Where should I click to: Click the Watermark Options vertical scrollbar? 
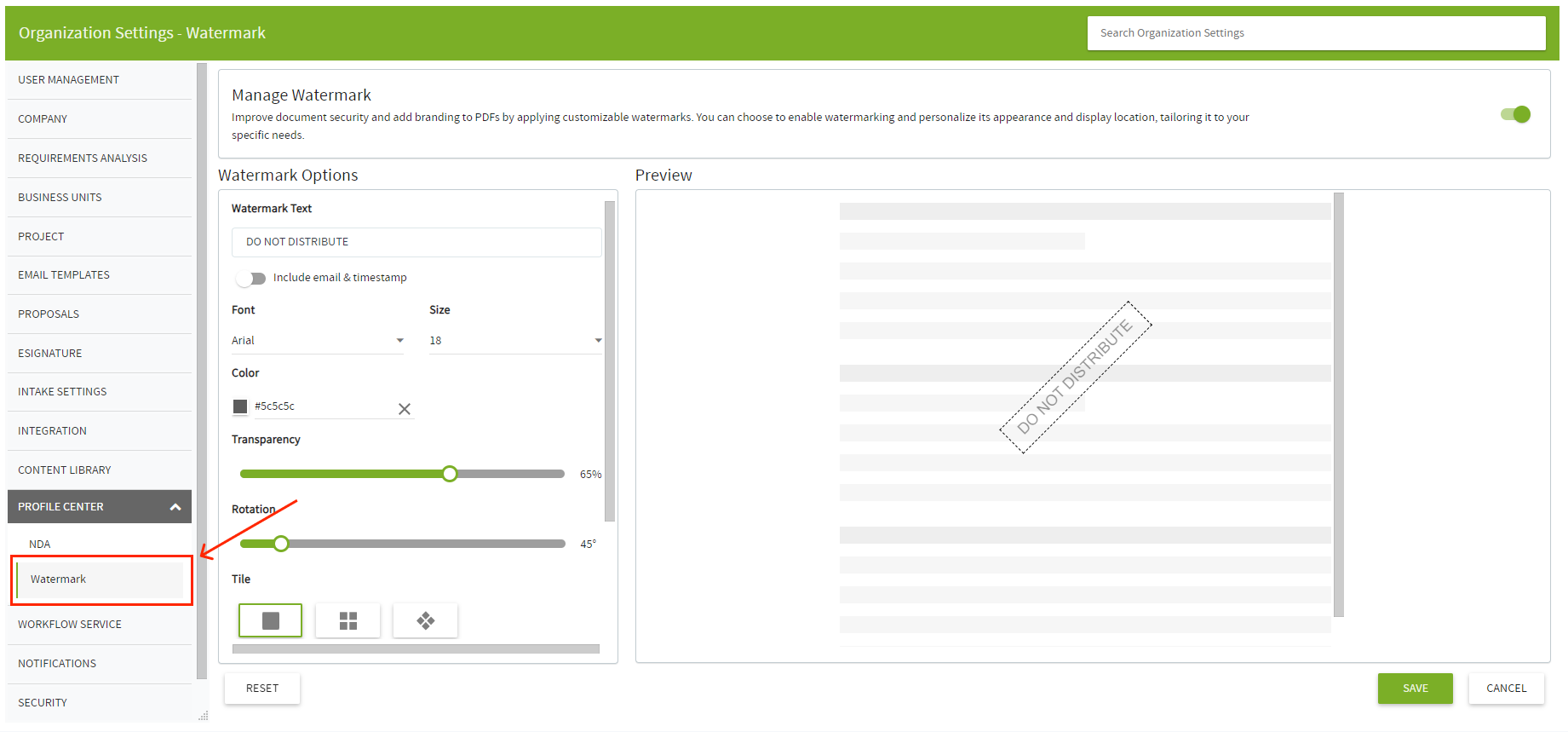coord(610,361)
